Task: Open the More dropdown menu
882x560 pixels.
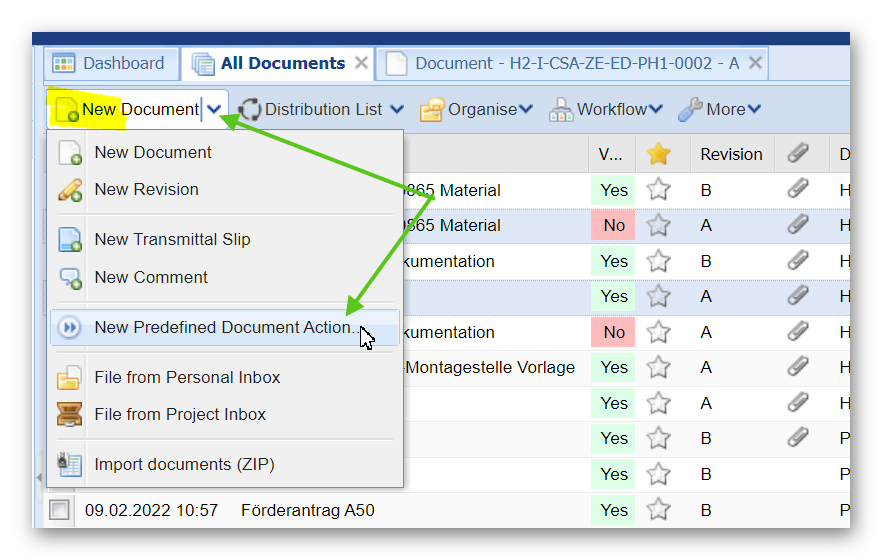Action: pos(719,109)
